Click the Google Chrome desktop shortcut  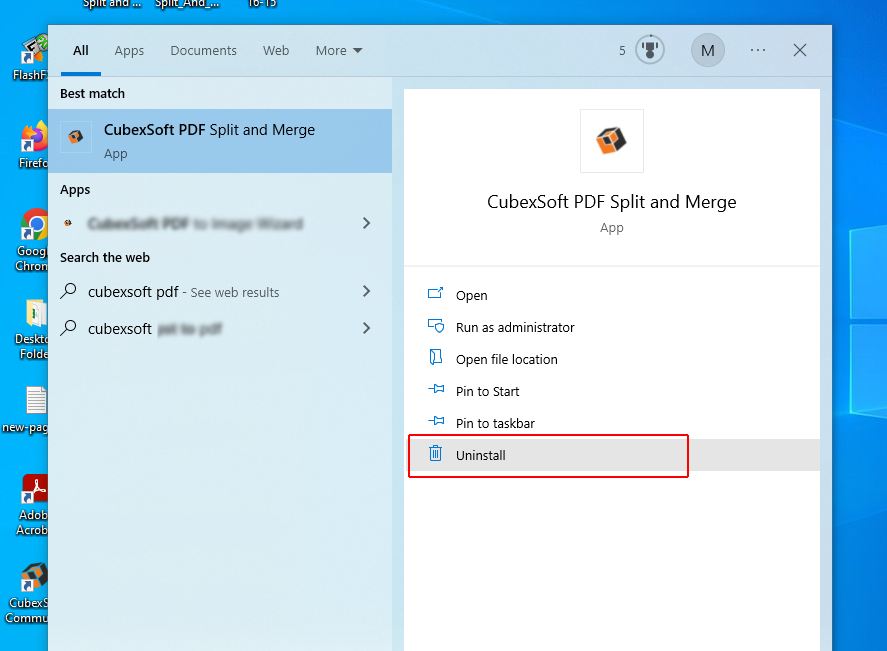tap(33, 240)
